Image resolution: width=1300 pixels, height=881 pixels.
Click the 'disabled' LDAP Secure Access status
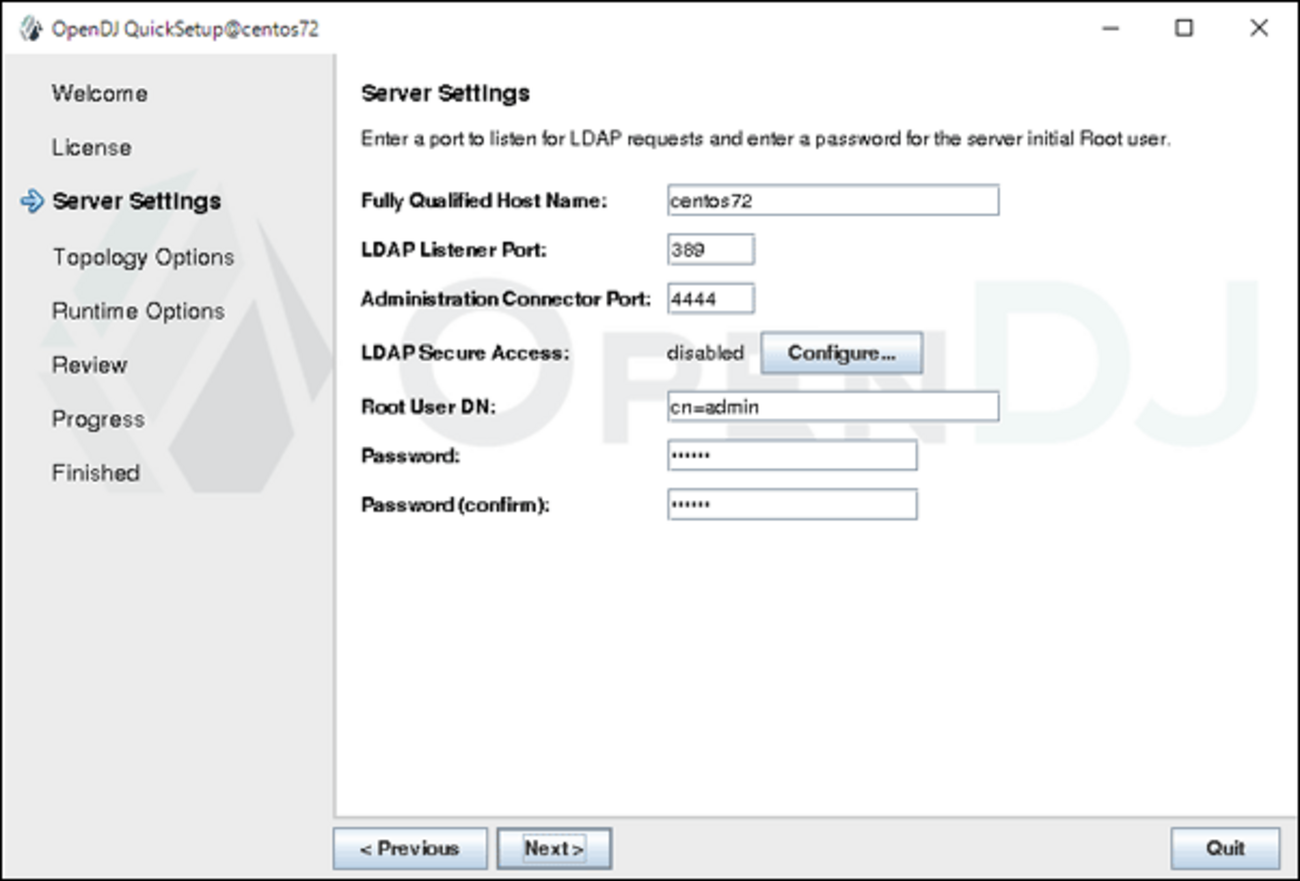pos(705,353)
